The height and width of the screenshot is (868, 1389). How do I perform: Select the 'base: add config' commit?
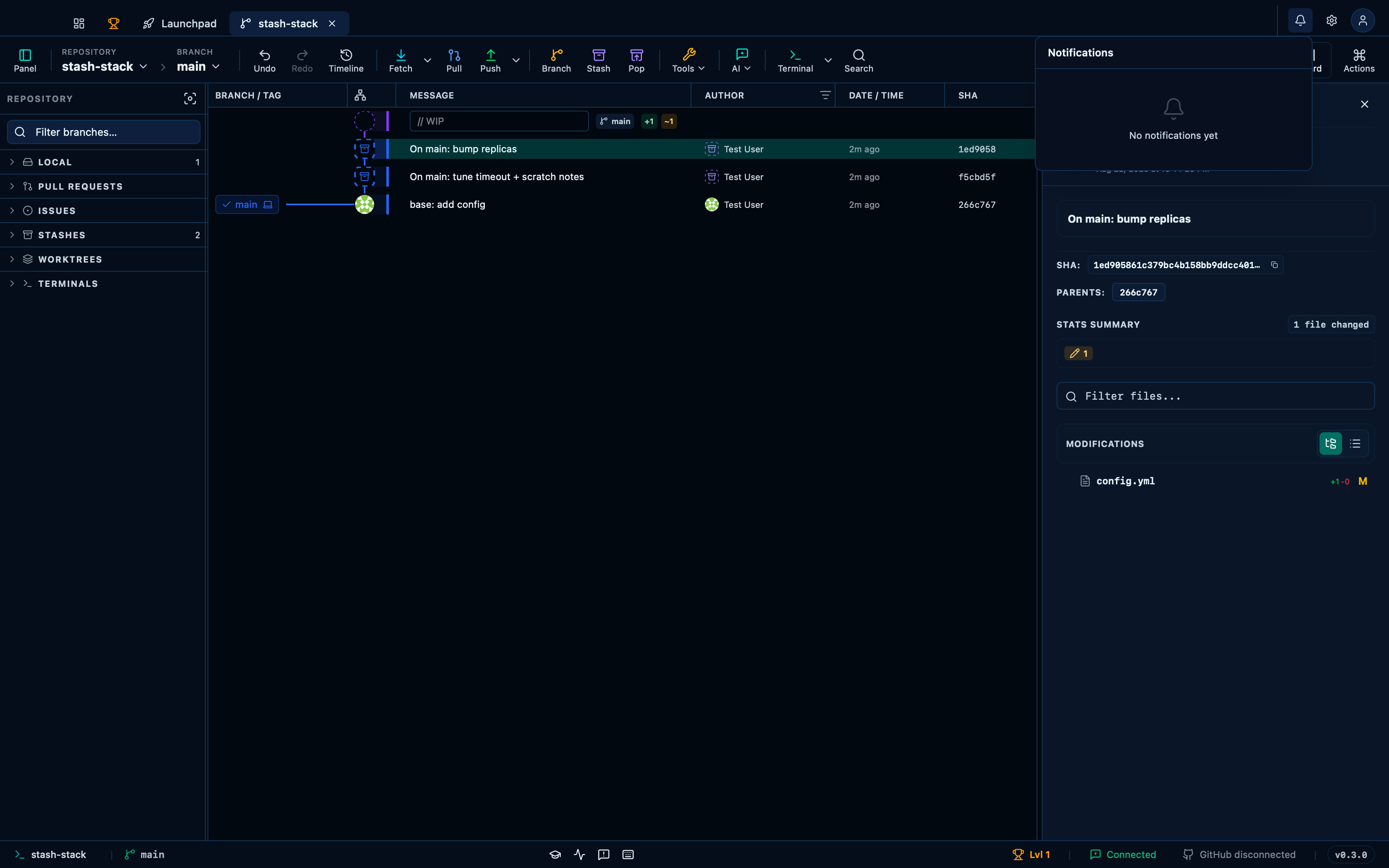pyautogui.click(x=622, y=204)
